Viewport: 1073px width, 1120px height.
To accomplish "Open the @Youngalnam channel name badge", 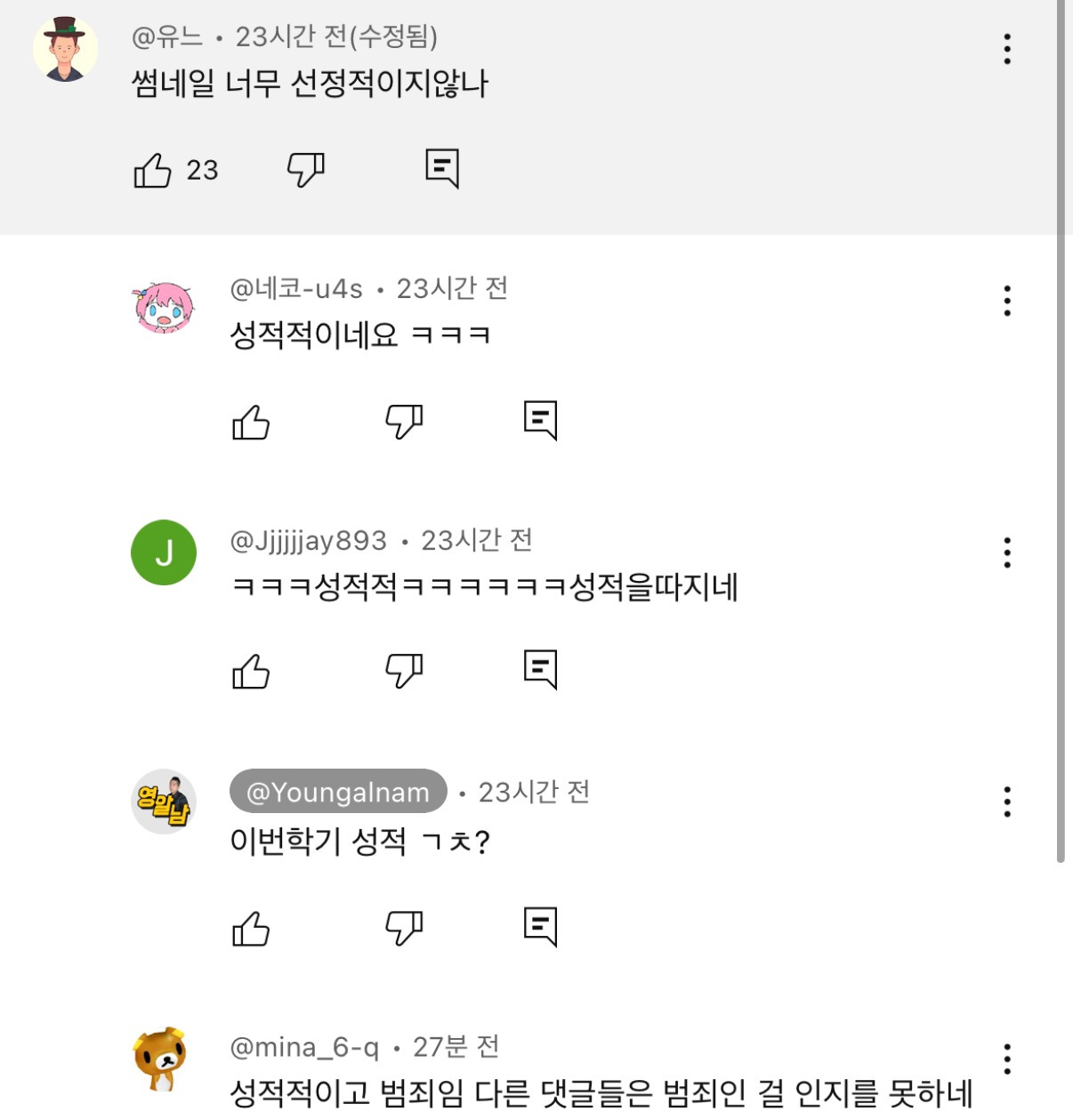I will 338,792.
